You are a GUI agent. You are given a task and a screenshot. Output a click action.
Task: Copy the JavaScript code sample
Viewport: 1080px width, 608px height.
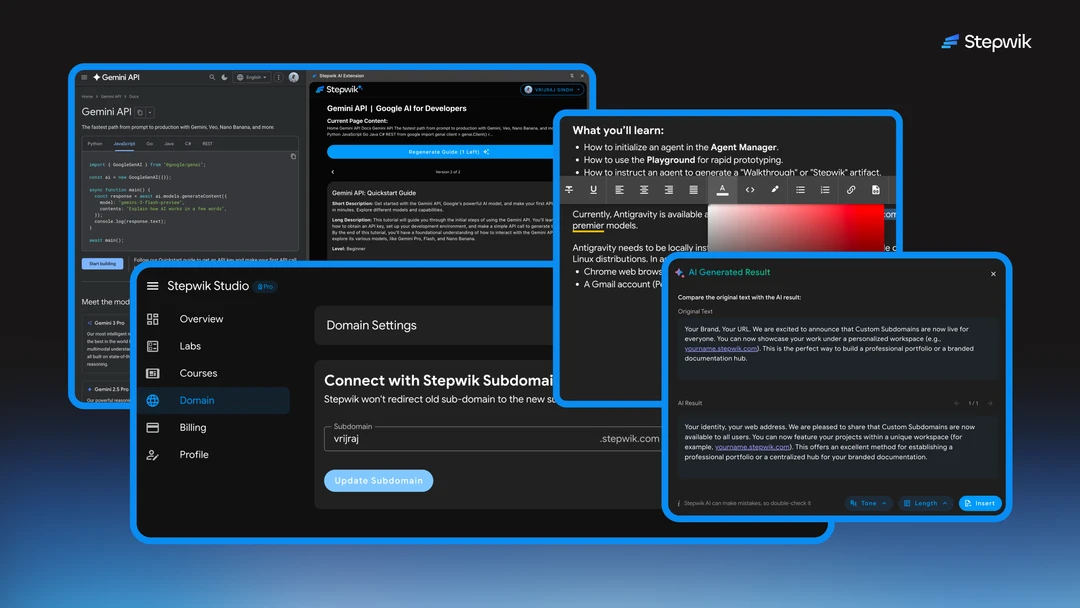pyautogui.click(x=293, y=156)
